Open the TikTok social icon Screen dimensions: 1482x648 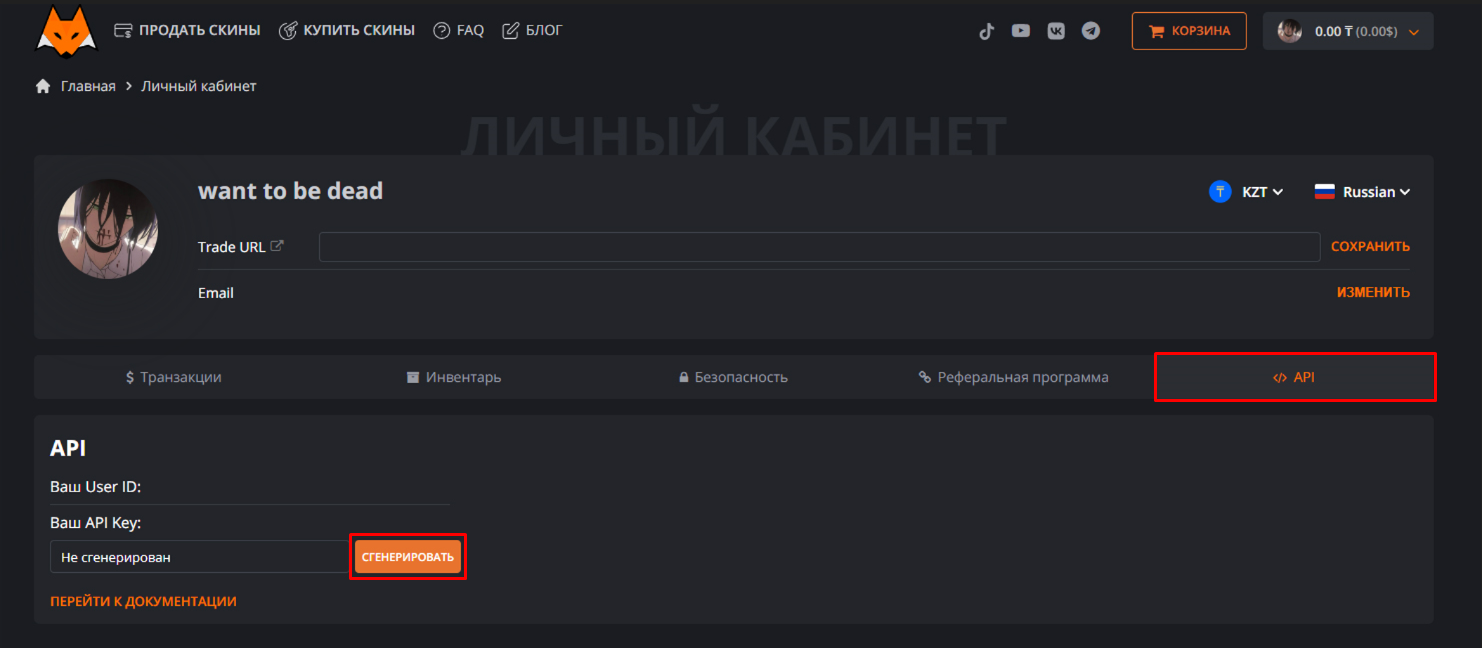(x=986, y=31)
